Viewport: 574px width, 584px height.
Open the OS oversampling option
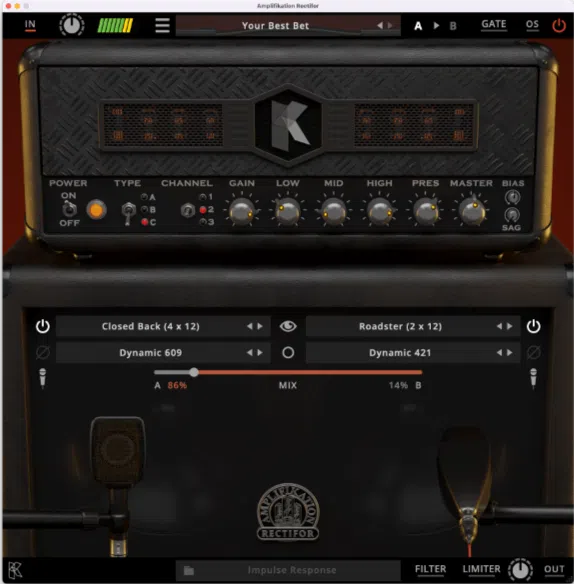coord(532,25)
